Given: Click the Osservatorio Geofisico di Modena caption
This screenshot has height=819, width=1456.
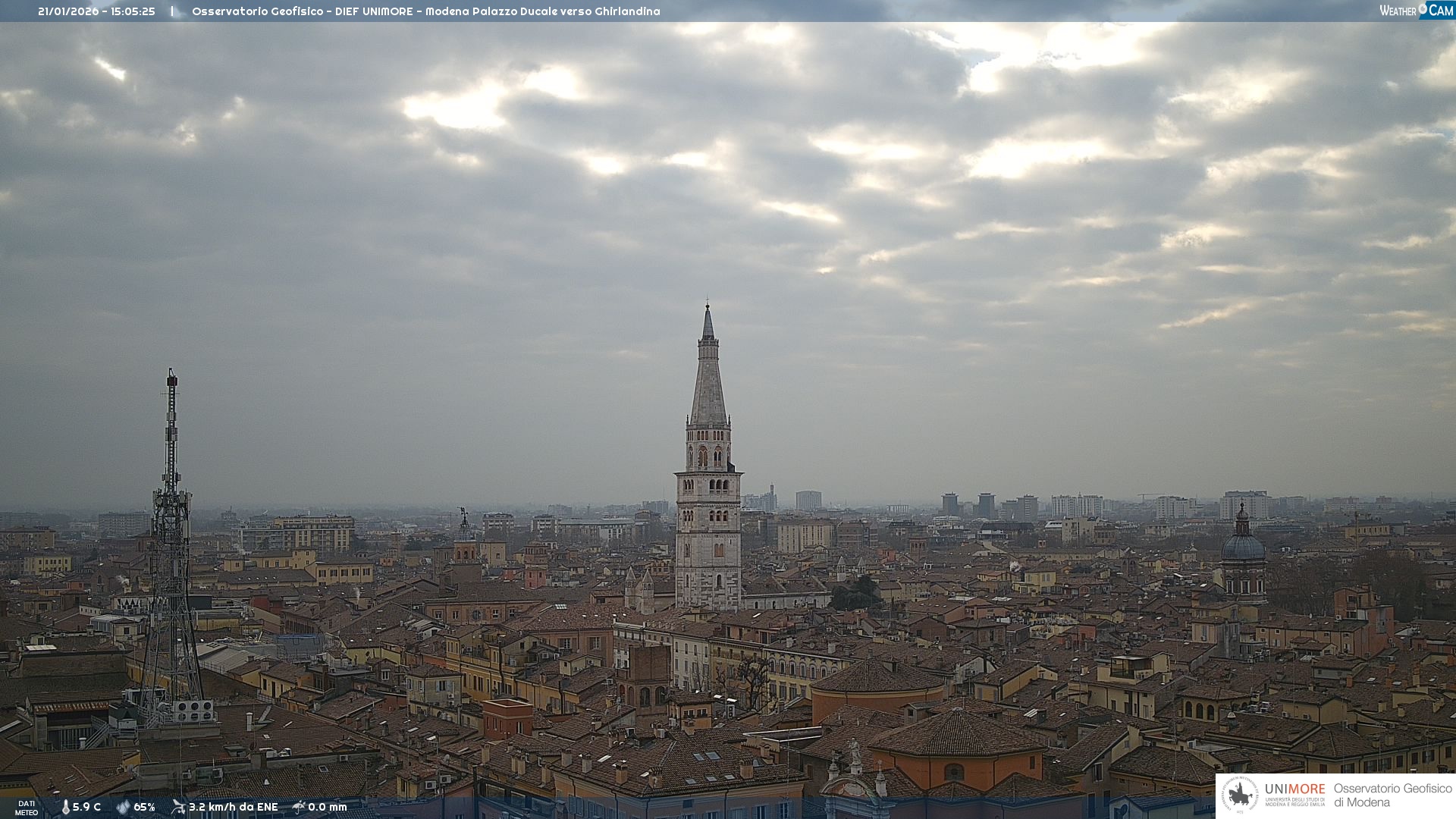Looking at the screenshot, I should (1392, 795).
